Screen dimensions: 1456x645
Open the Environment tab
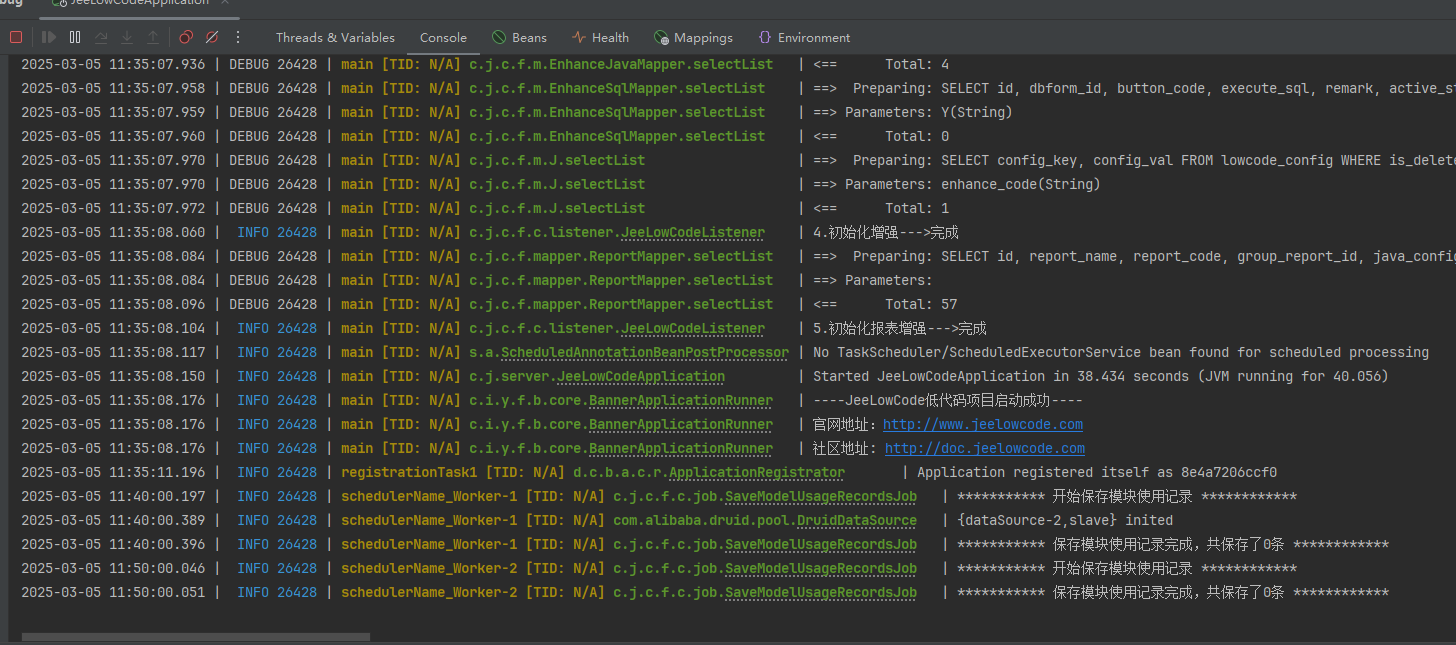tap(804, 38)
